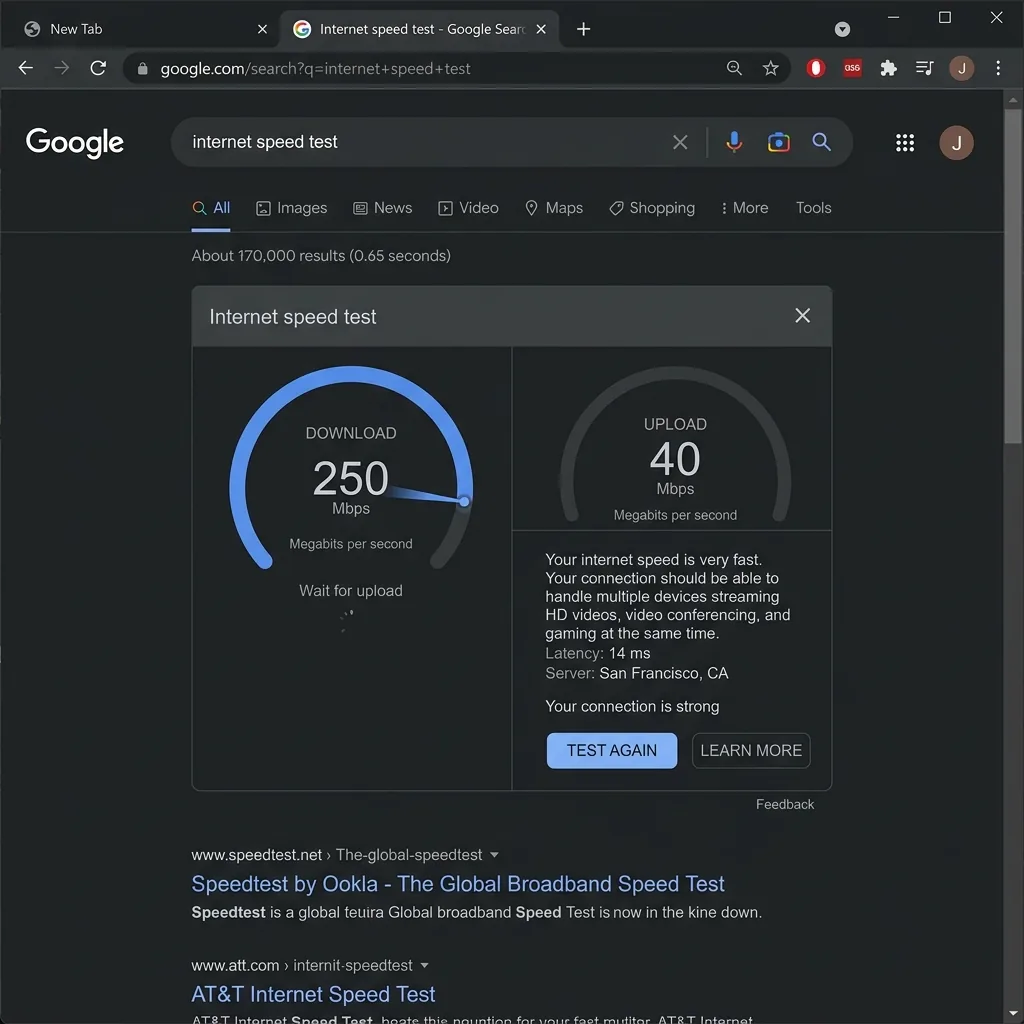1024x1024 pixels.
Task: Go back using the browser back arrow
Action: [x=25, y=68]
